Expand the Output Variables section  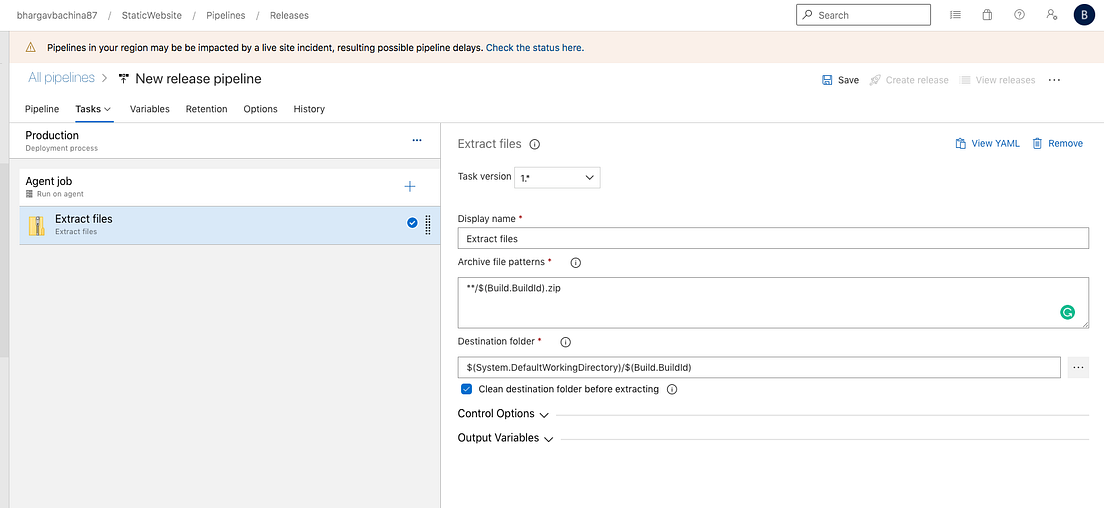pyautogui.click(x=505, y=438)
